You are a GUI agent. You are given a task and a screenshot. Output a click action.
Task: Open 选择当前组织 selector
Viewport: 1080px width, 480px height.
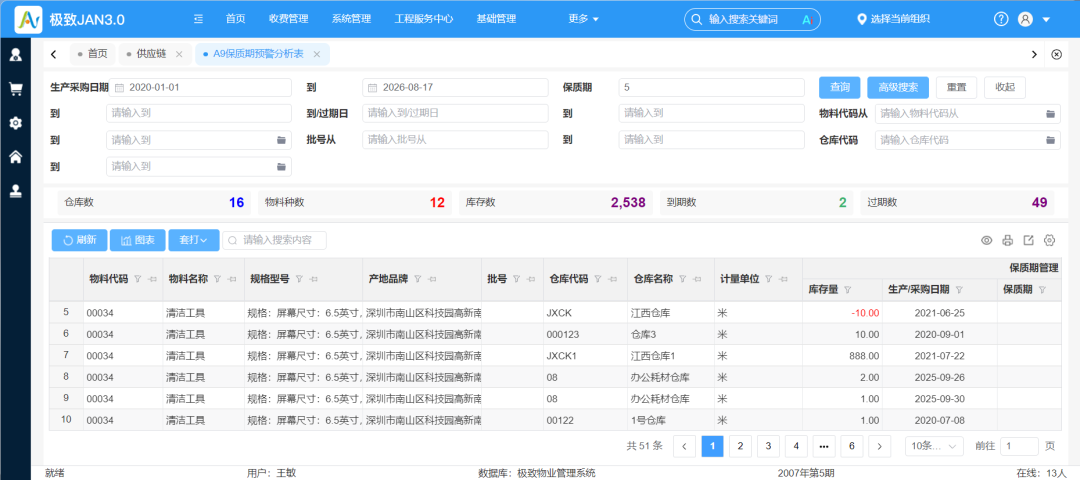(x=895, y=19)
